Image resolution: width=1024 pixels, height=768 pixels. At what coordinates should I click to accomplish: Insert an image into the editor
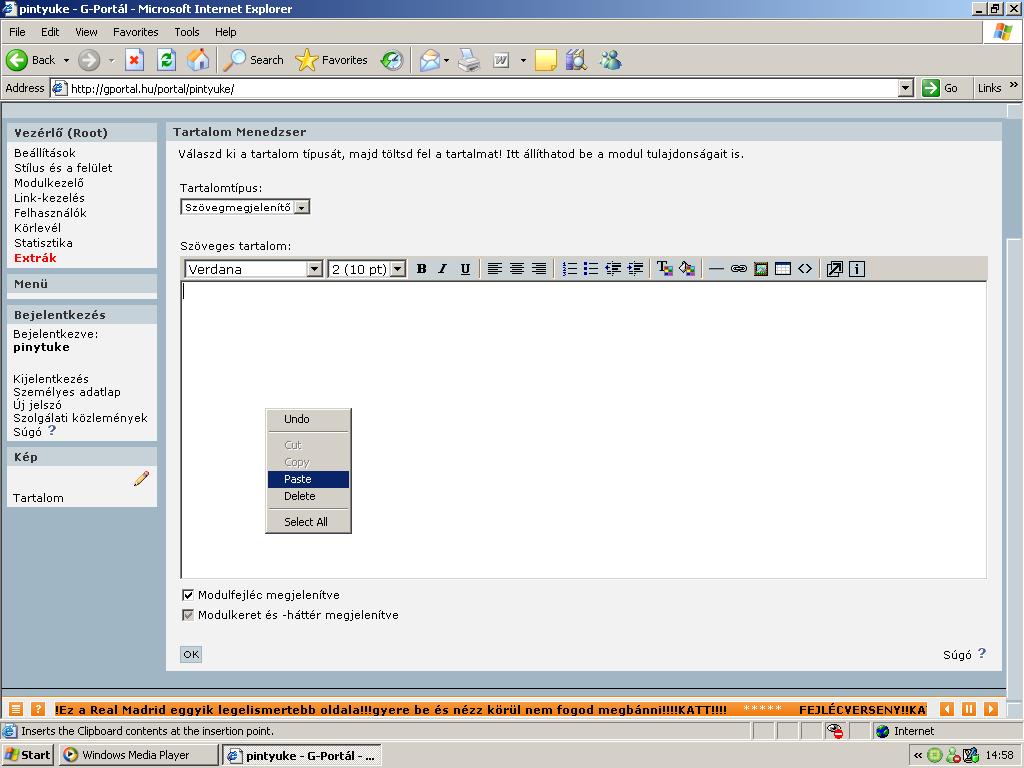tap(761, 269)
